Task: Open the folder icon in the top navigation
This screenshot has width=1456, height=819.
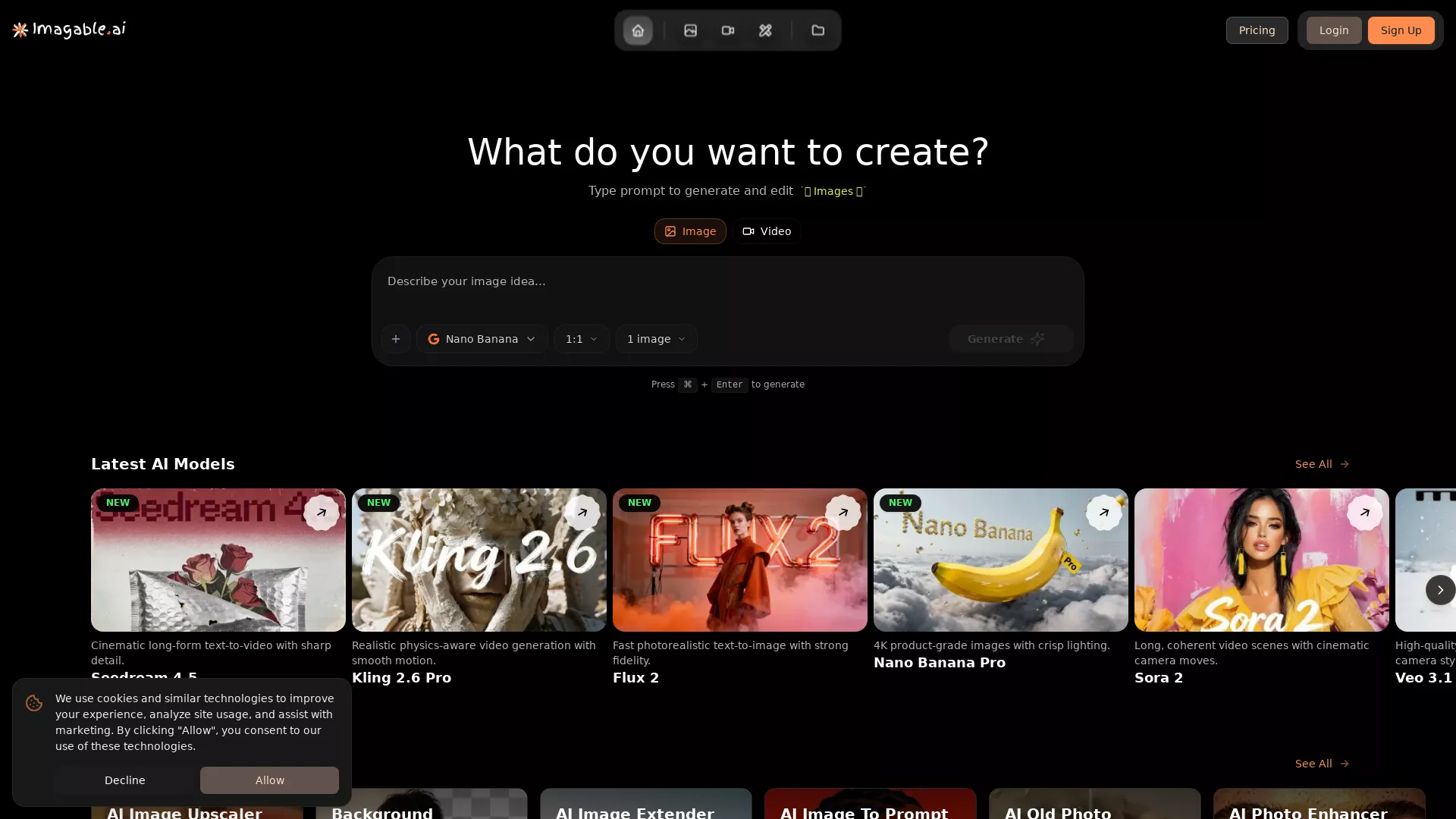Action: tap(818, 30)
